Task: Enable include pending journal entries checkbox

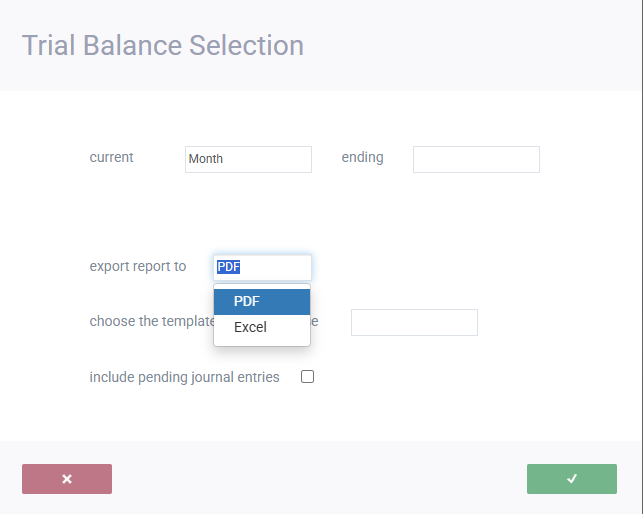Action: [308, 377]
